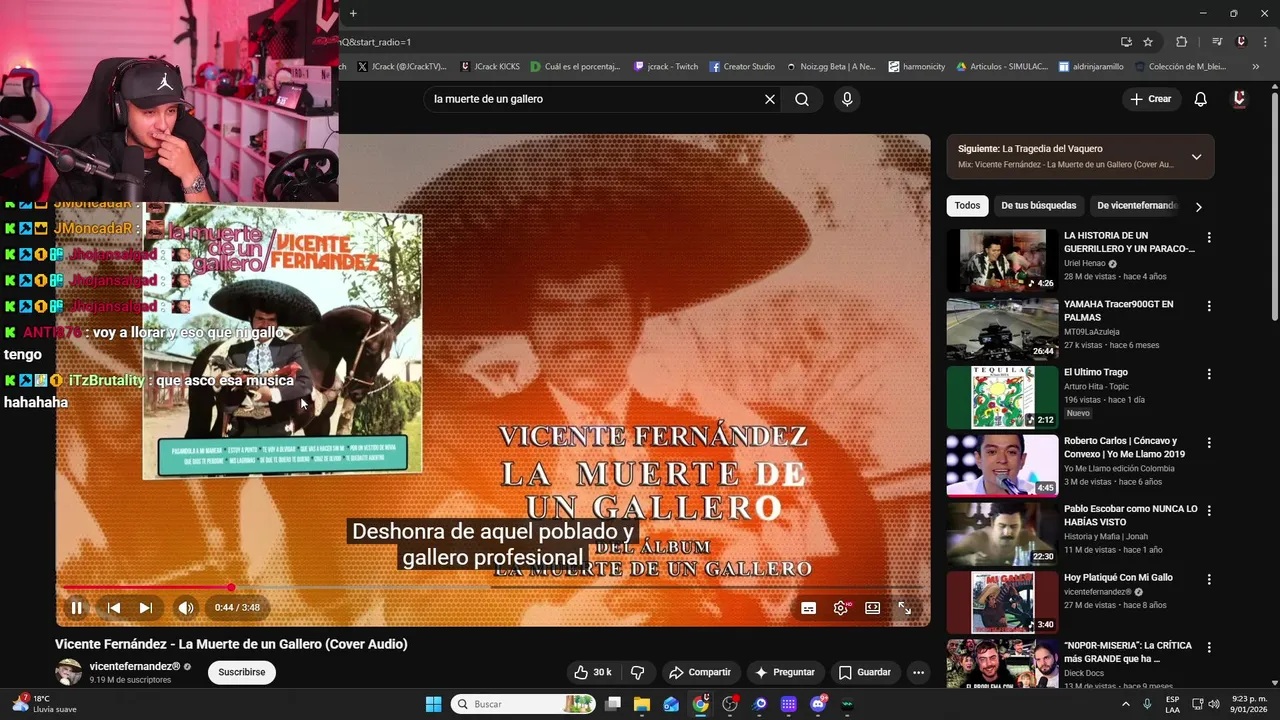This screenshot has height=720, width=1280.
Task: Open the Chrome profile avatar
Action: [x=1241, y=42]
